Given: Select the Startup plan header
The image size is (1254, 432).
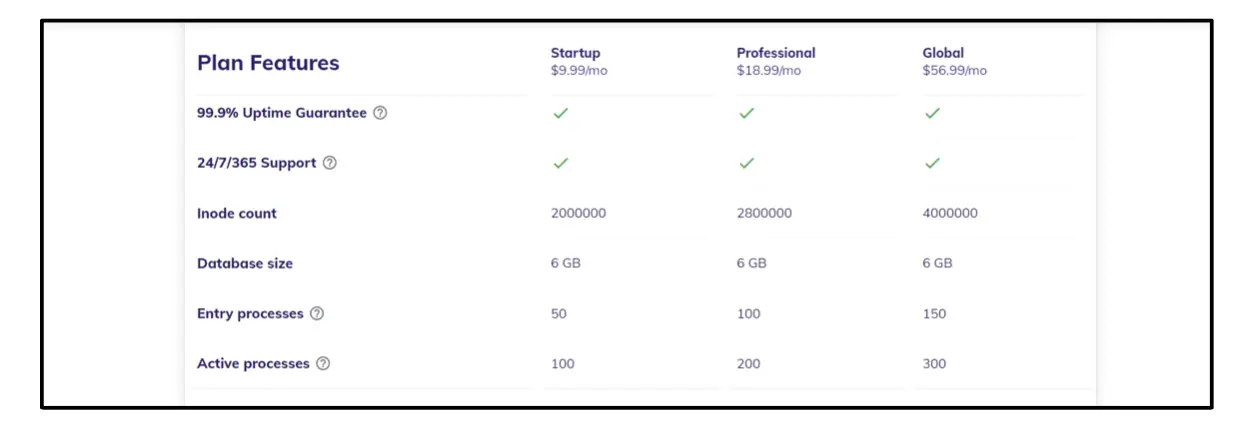Looking at the screenshot, I should click(575, 53).
